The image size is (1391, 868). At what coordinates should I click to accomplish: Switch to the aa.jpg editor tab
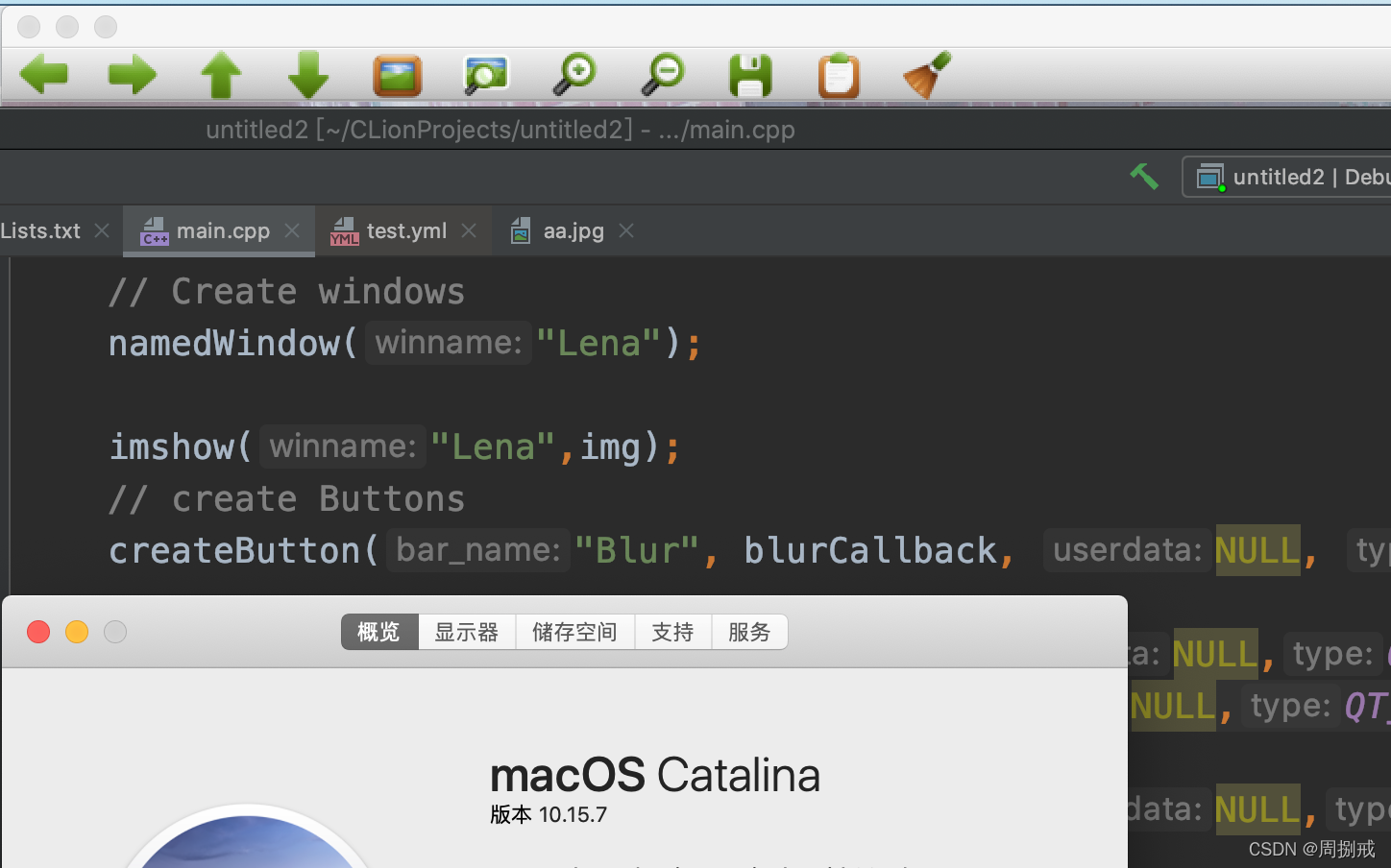tap(573, 230)
